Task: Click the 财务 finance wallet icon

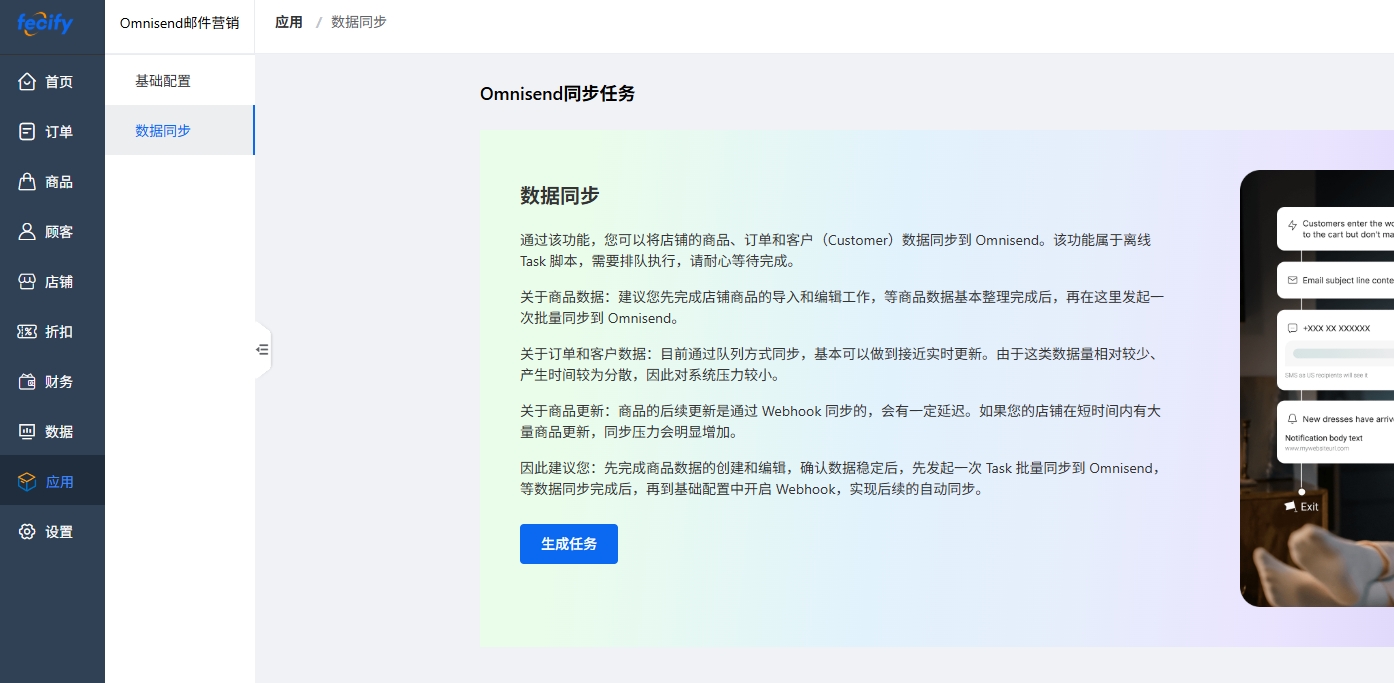Action: [x=28, y=382]
